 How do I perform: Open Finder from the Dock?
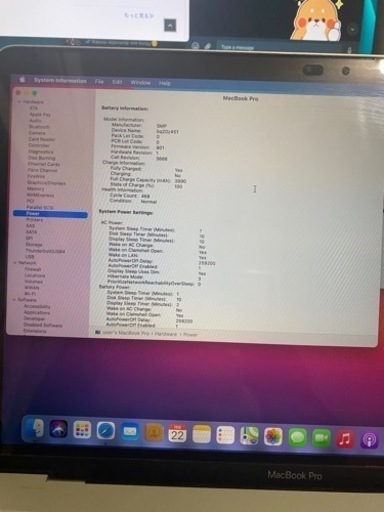(x=35, y=429)
